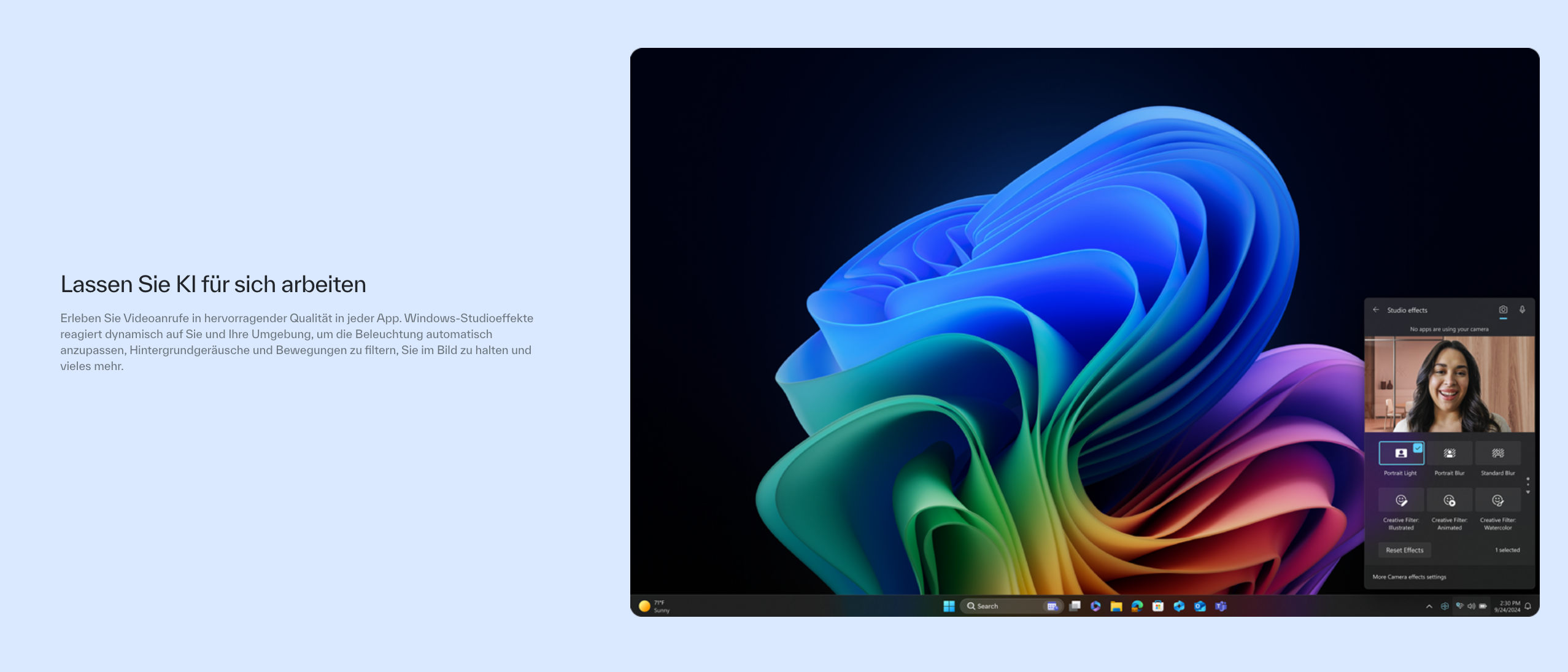Viewport: 1568px width, 672px height.
Task: Open Task View from taskbar
Action: (x=1075, y=606)
